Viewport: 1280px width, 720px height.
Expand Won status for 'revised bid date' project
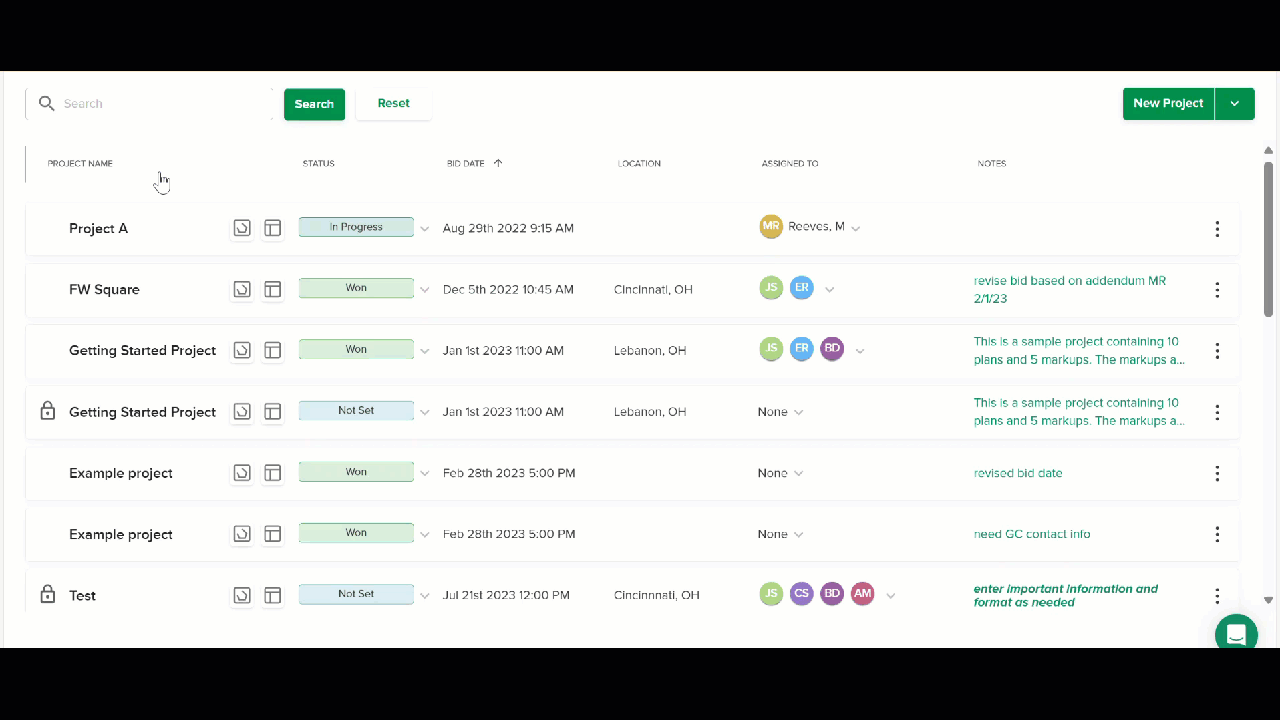(424, 473)
